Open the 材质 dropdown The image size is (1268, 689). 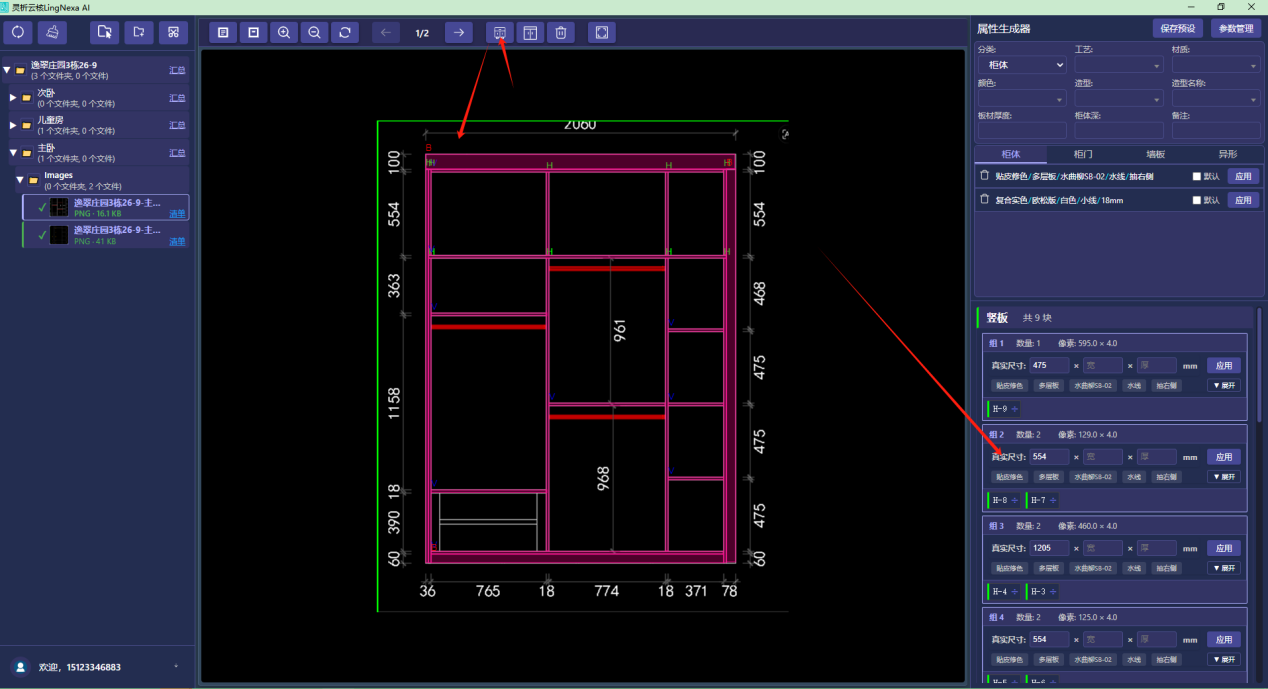click(x=1216, y=64)
